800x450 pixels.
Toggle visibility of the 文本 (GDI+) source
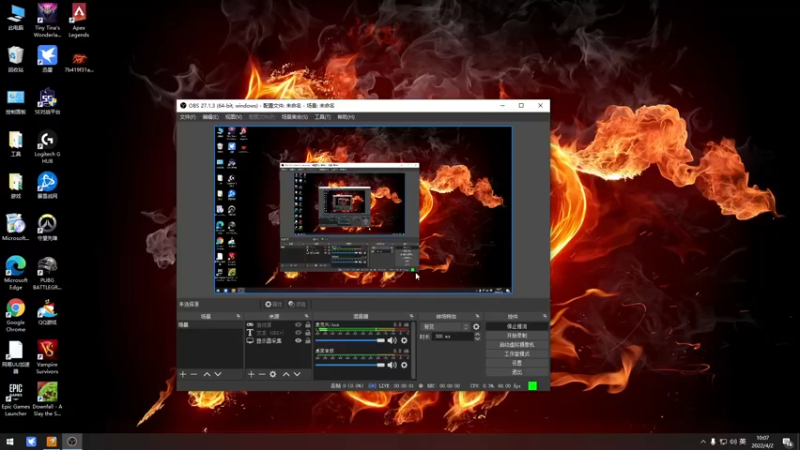(298, 333)
